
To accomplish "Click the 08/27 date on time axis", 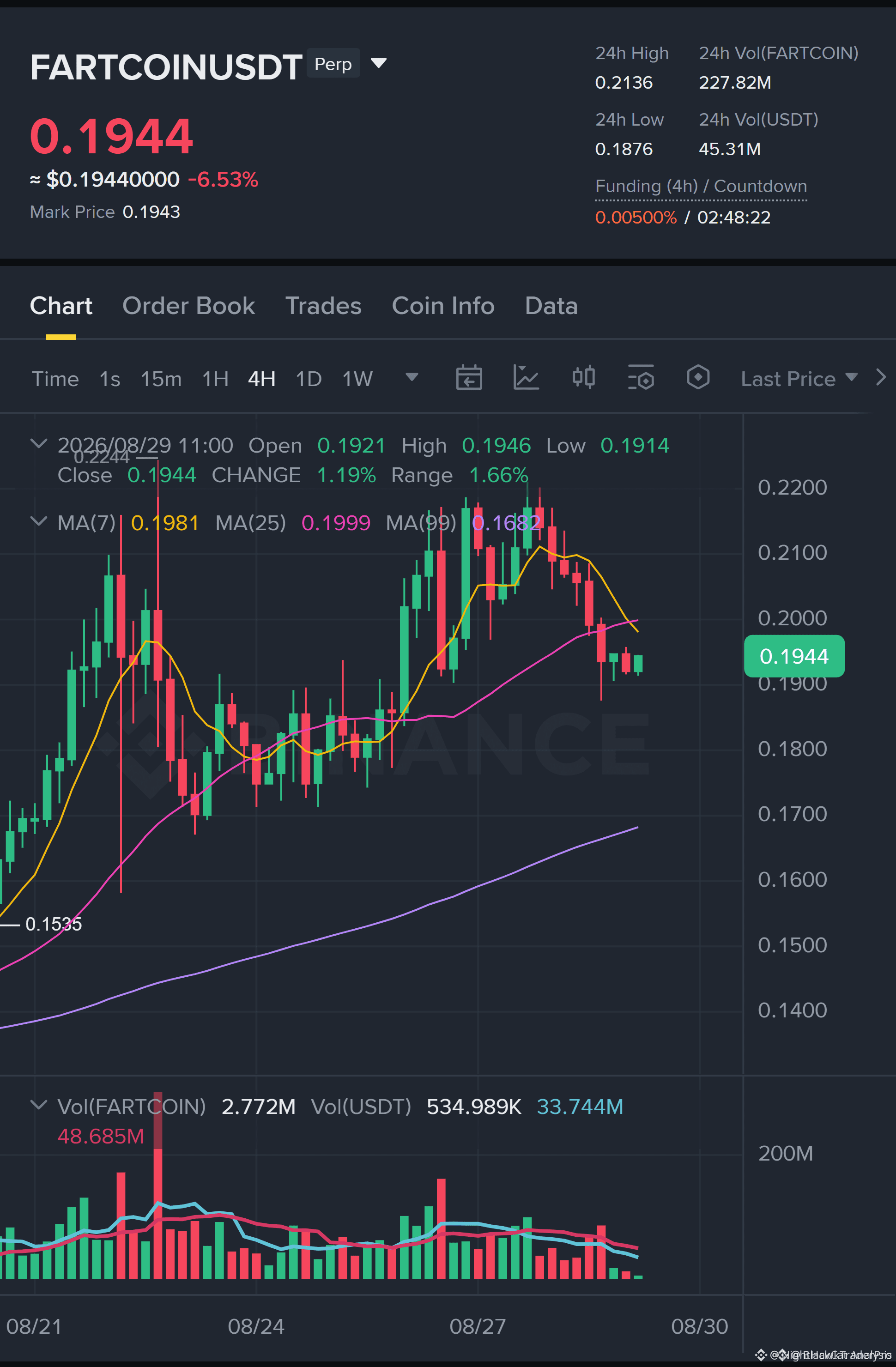I will pos(477,1326).
